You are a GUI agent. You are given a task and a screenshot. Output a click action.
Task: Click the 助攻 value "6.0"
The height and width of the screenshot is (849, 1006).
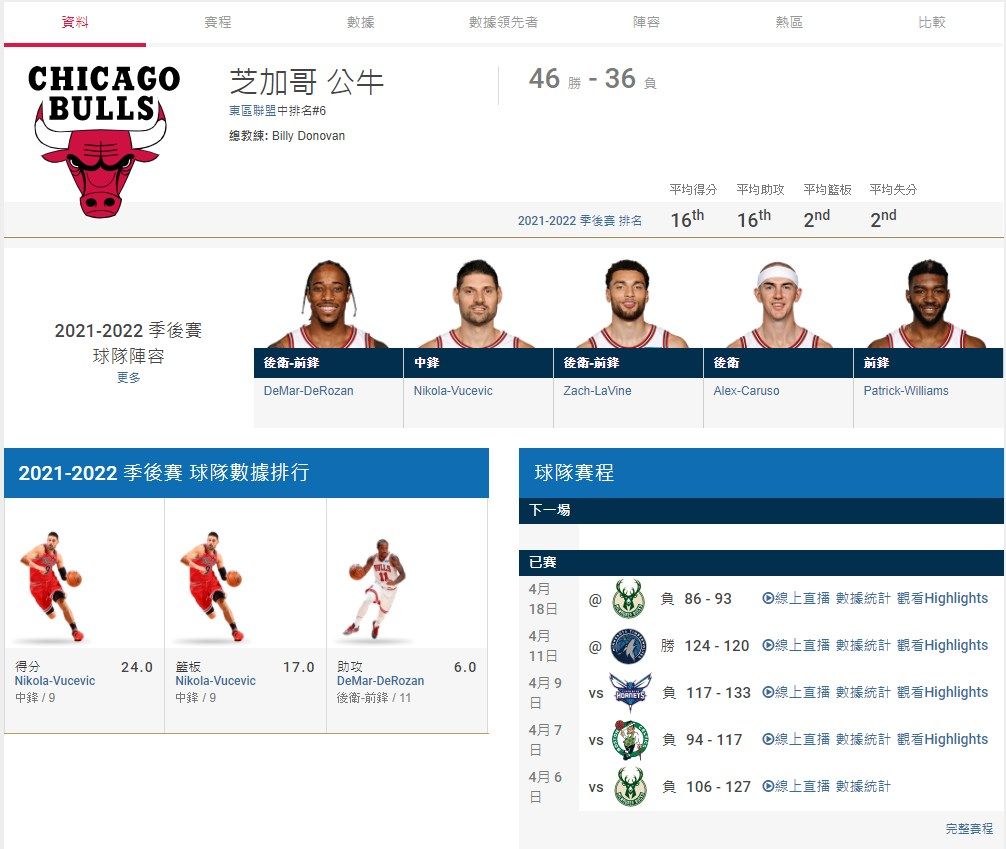point(465,667)
